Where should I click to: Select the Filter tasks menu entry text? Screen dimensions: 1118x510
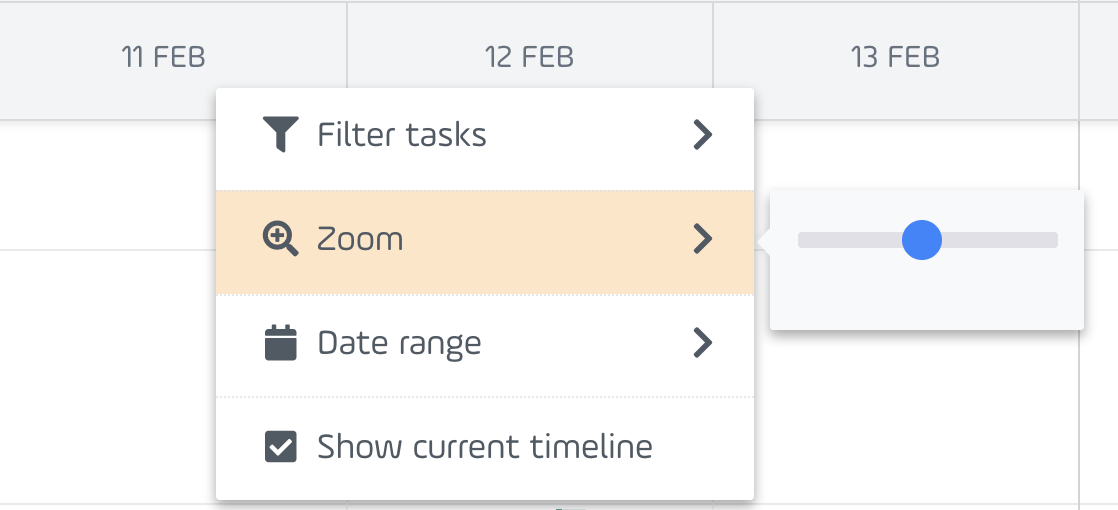coord(402,135)
